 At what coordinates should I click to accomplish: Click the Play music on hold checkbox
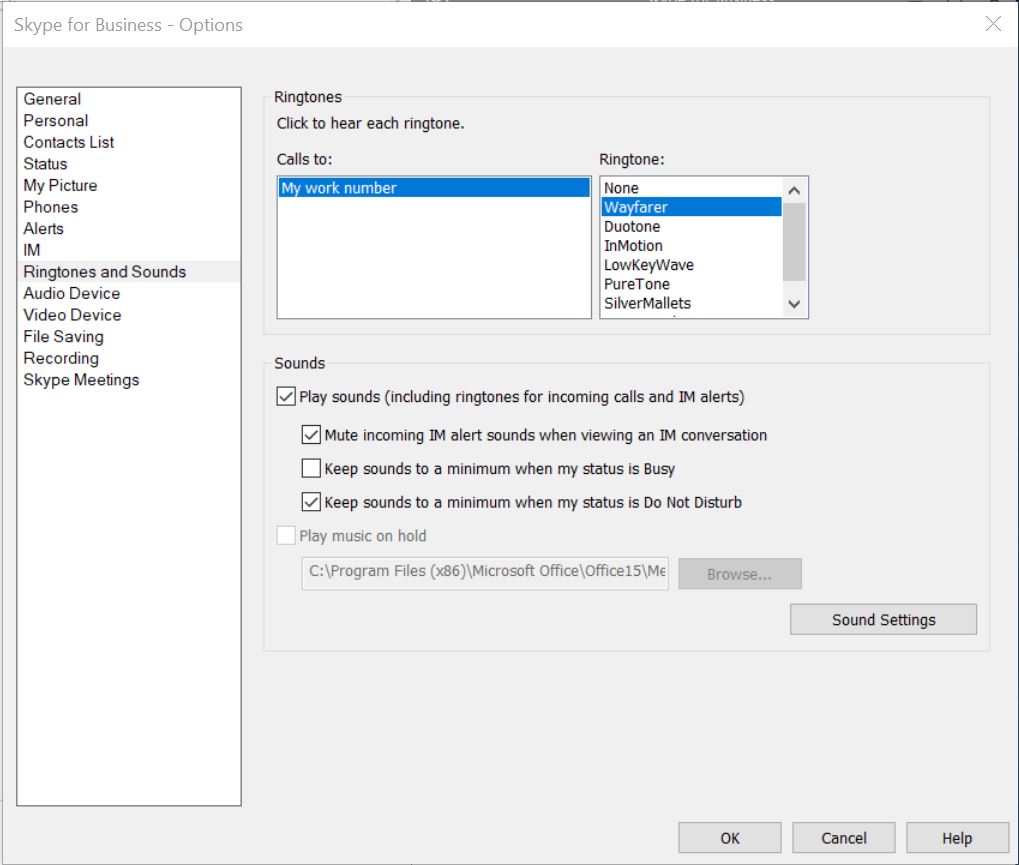(x=286, y=536)
